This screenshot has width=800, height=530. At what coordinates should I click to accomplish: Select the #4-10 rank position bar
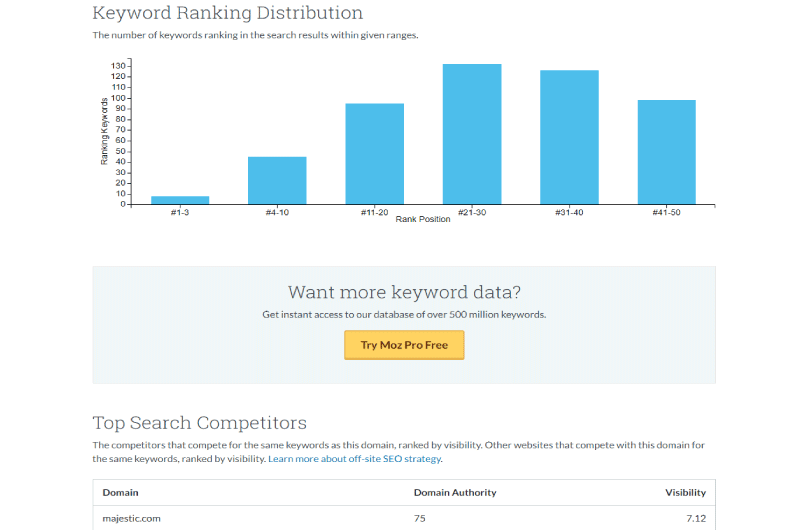click(277, 181)
